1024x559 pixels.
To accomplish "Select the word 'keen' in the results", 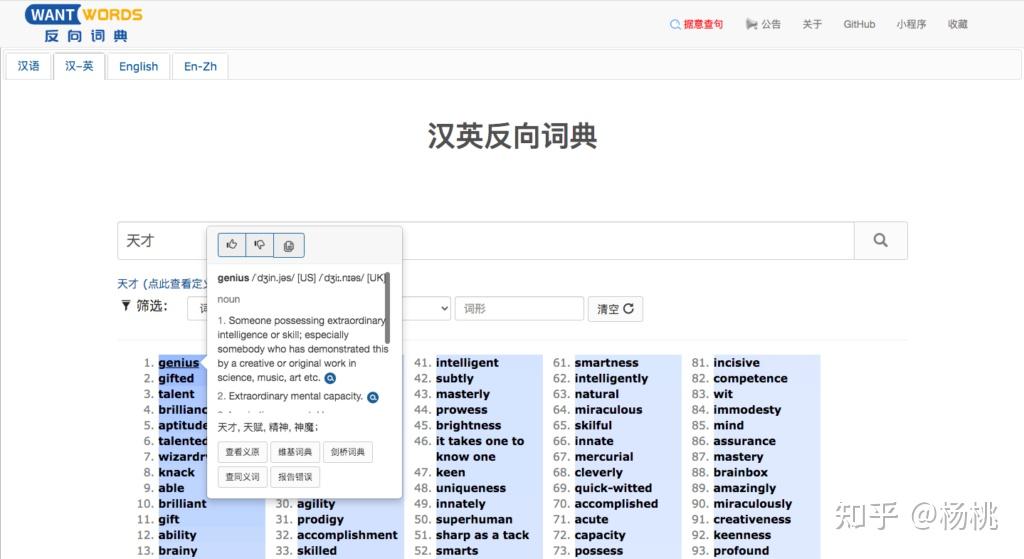I will tap(451, 472).
